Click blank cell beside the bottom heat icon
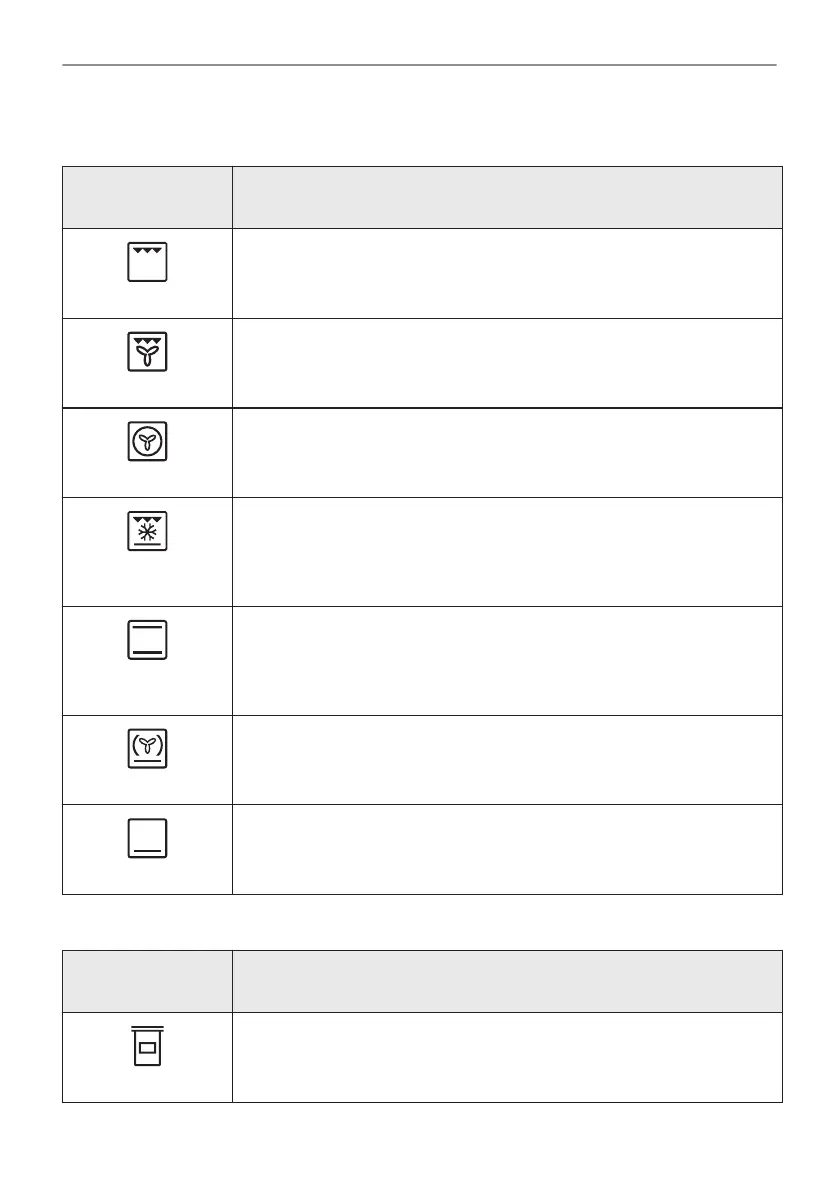The image size is (839, 1191). (506, 849)
